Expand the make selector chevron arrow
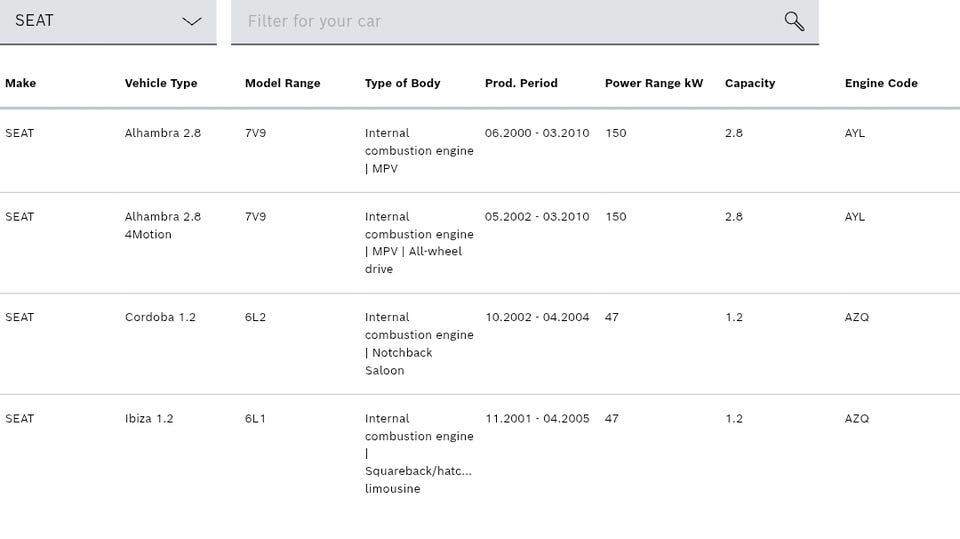The image size is (960, 539). [x=192, y=21]
